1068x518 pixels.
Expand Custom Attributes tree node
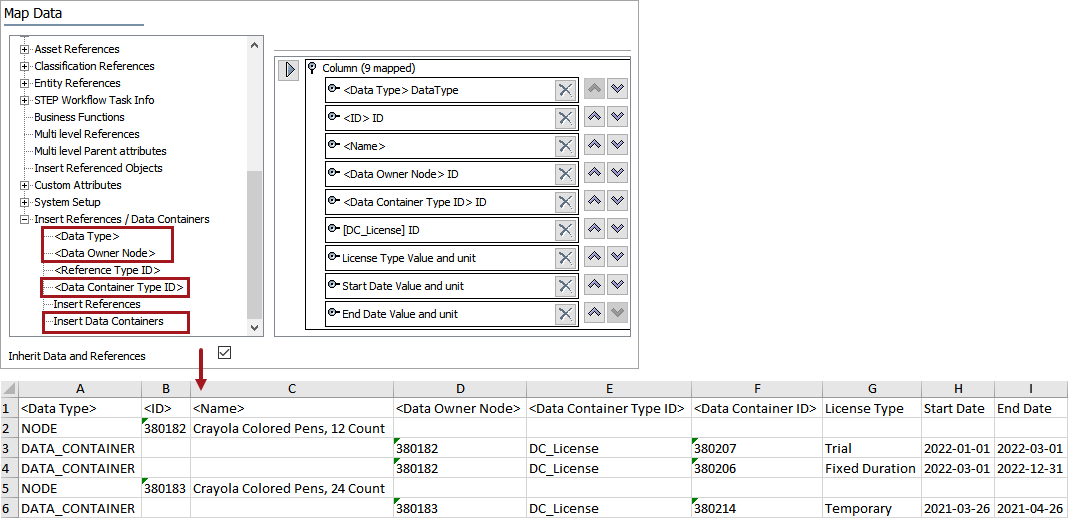tap(25, 185)
